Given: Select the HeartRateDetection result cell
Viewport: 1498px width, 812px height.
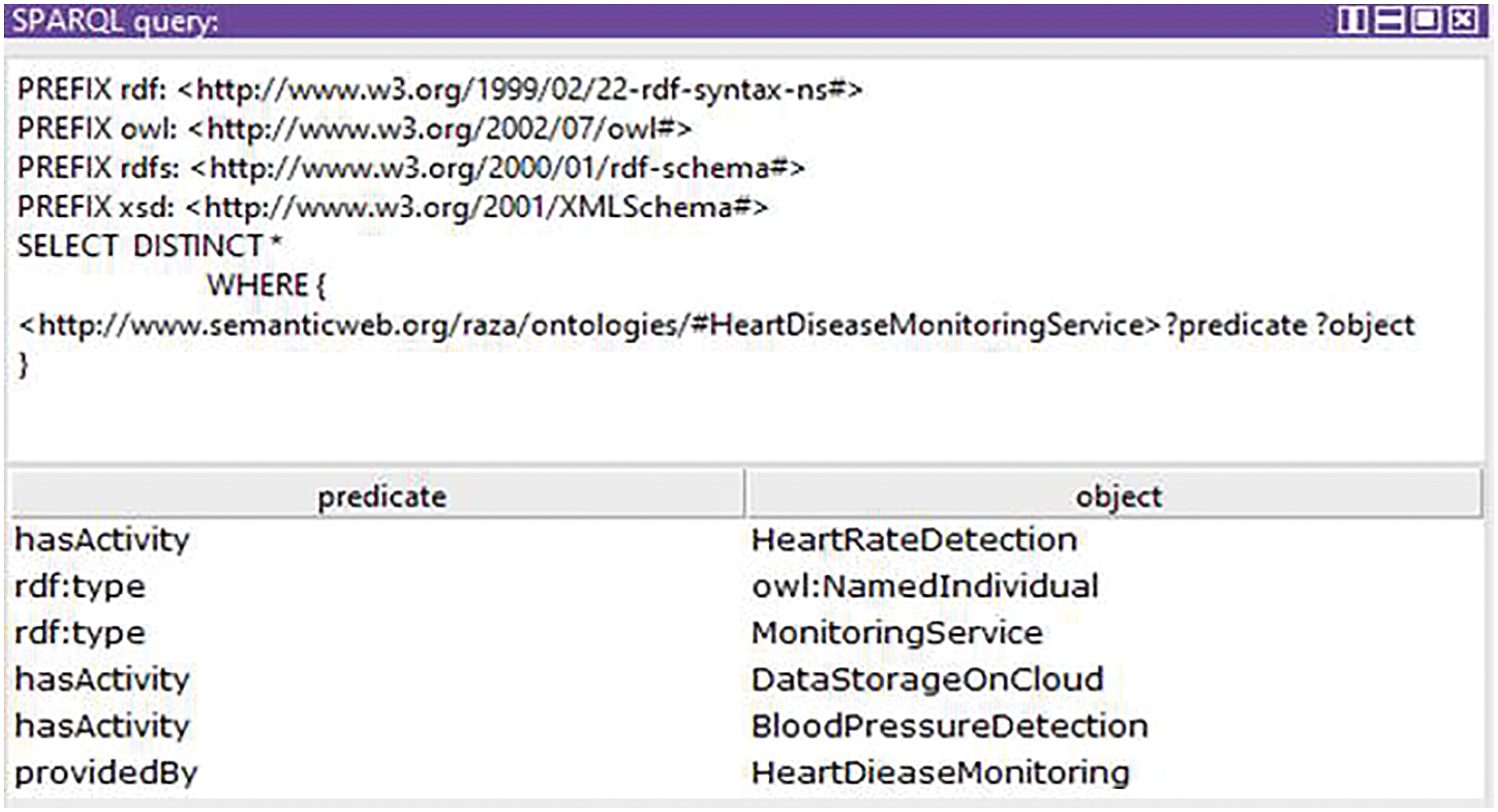Looking at the screenshot, I should click(x=914, y=540).
